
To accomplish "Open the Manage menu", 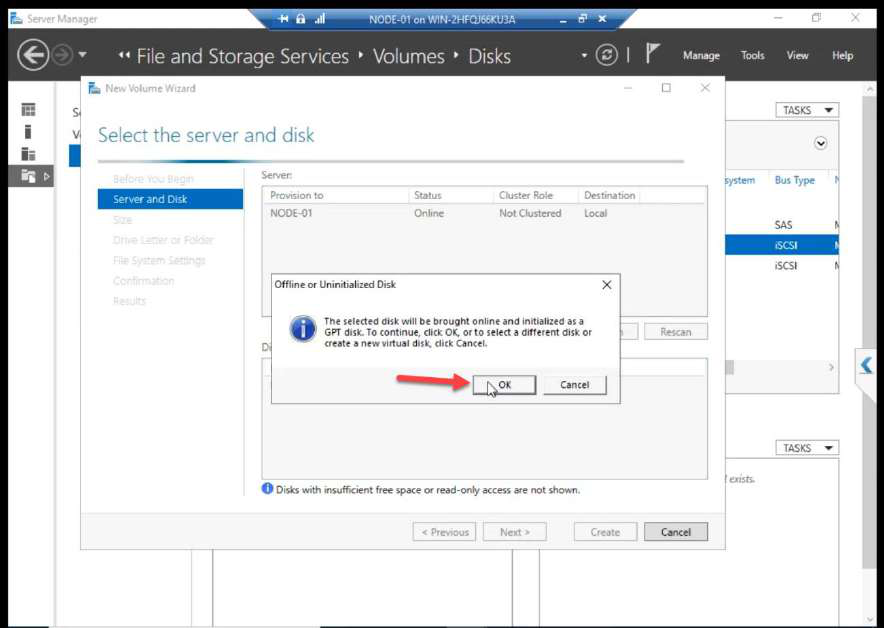I will (701, 55).
